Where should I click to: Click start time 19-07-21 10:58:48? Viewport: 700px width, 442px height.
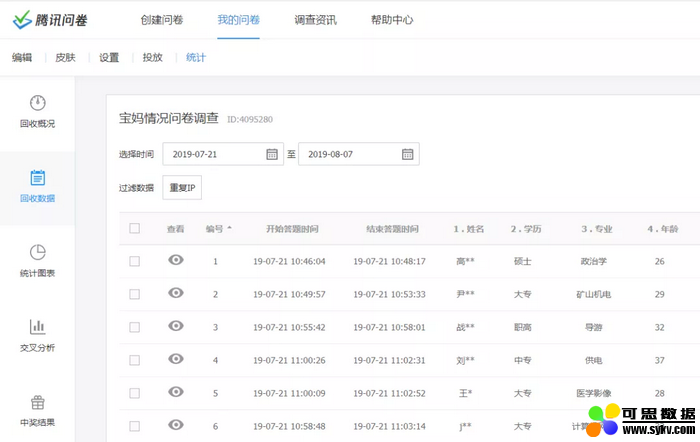tap(289, 426)
